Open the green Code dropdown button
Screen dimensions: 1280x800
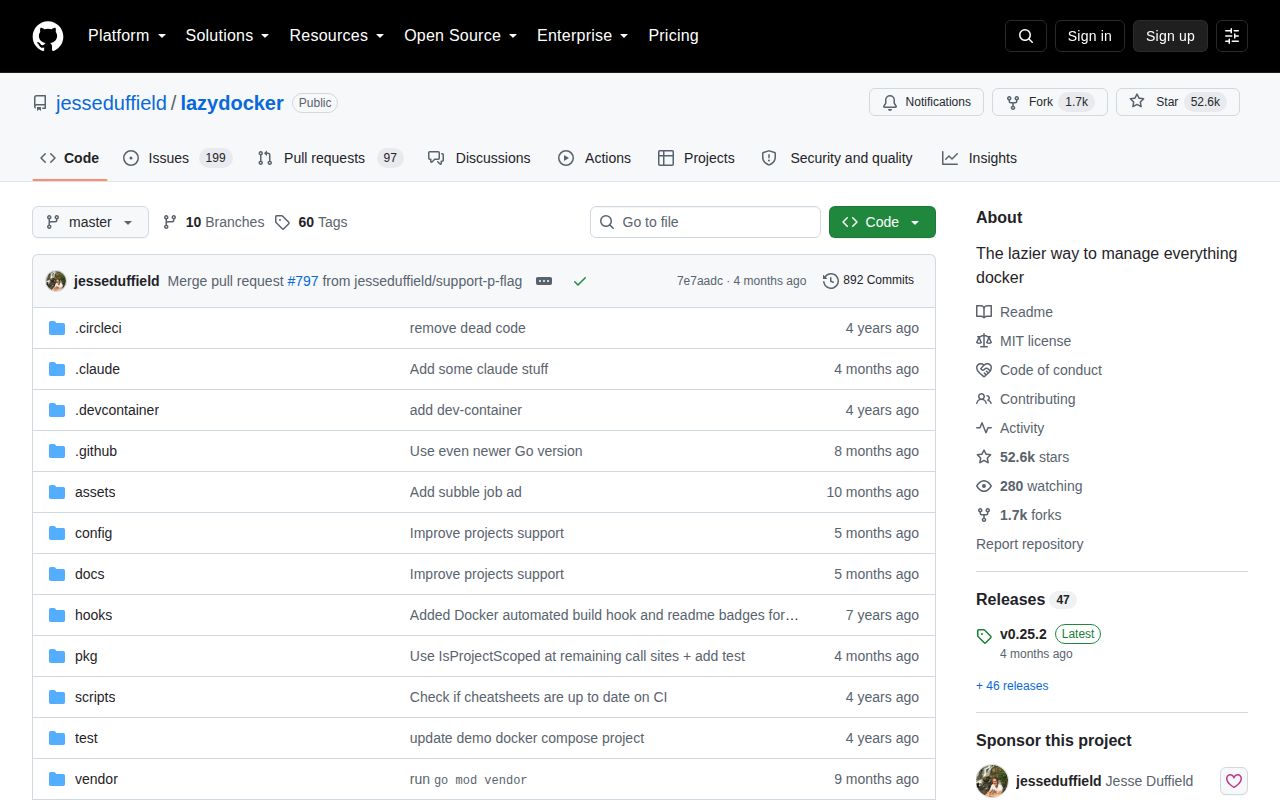(x=882, y=222)
